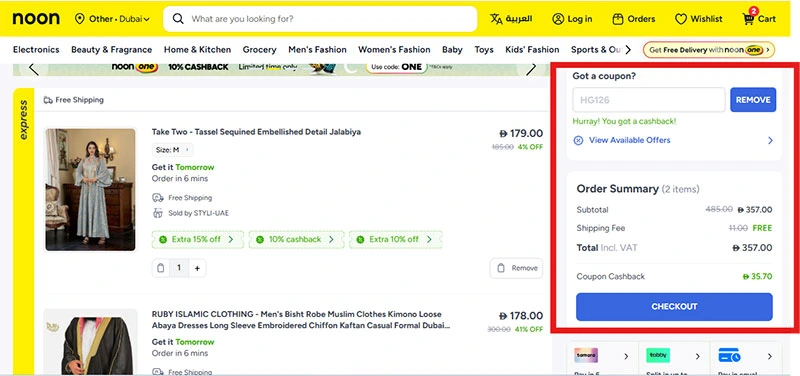Open the Home & Kitchen category

tap(197, 49)
